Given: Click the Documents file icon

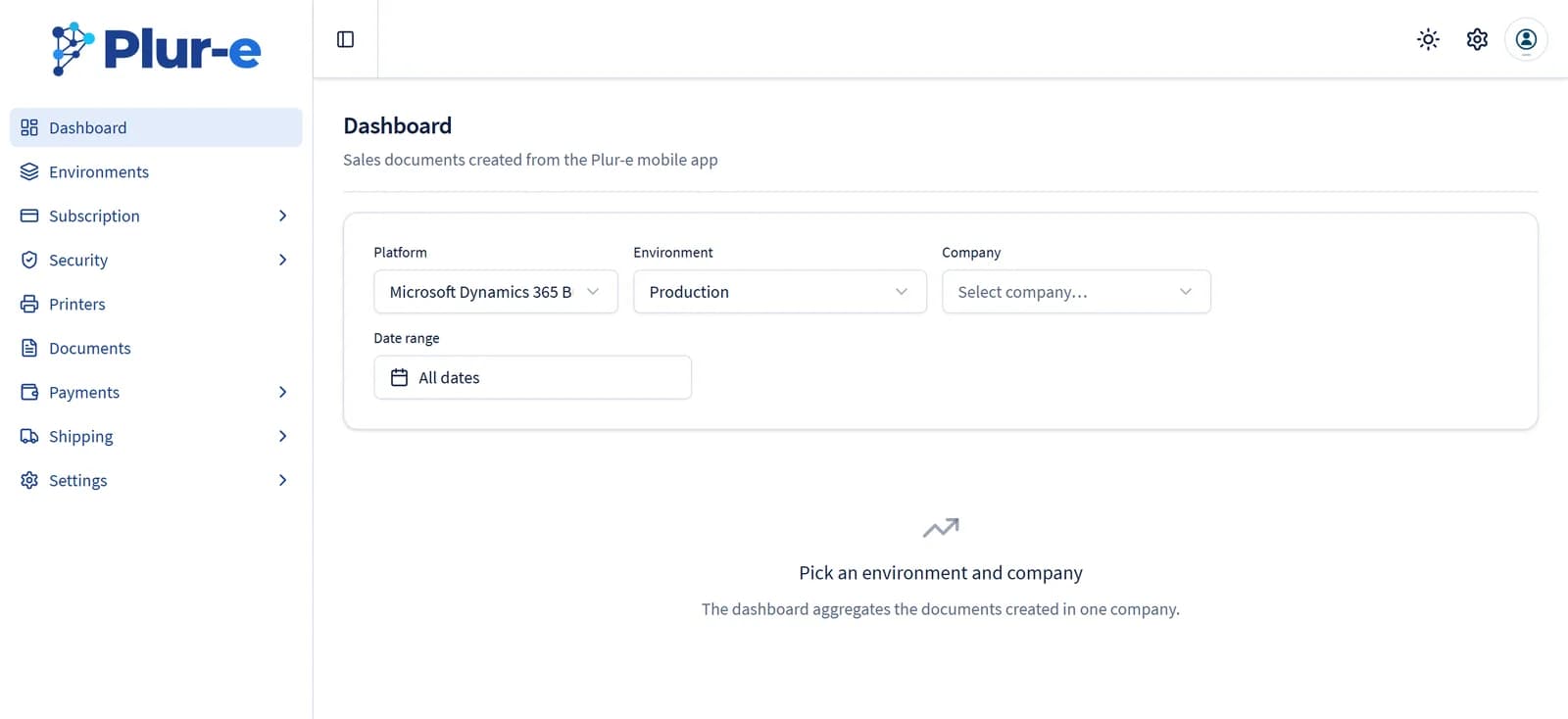Looking at the screenshot, I should [29, 348].
